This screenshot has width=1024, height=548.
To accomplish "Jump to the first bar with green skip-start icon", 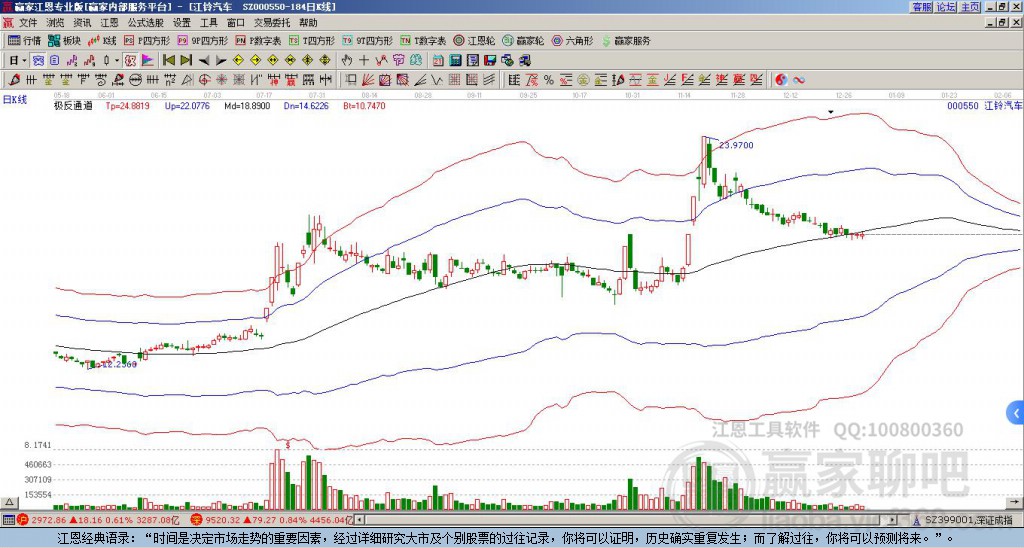I will pyautogui.click(x=168, y=61).
